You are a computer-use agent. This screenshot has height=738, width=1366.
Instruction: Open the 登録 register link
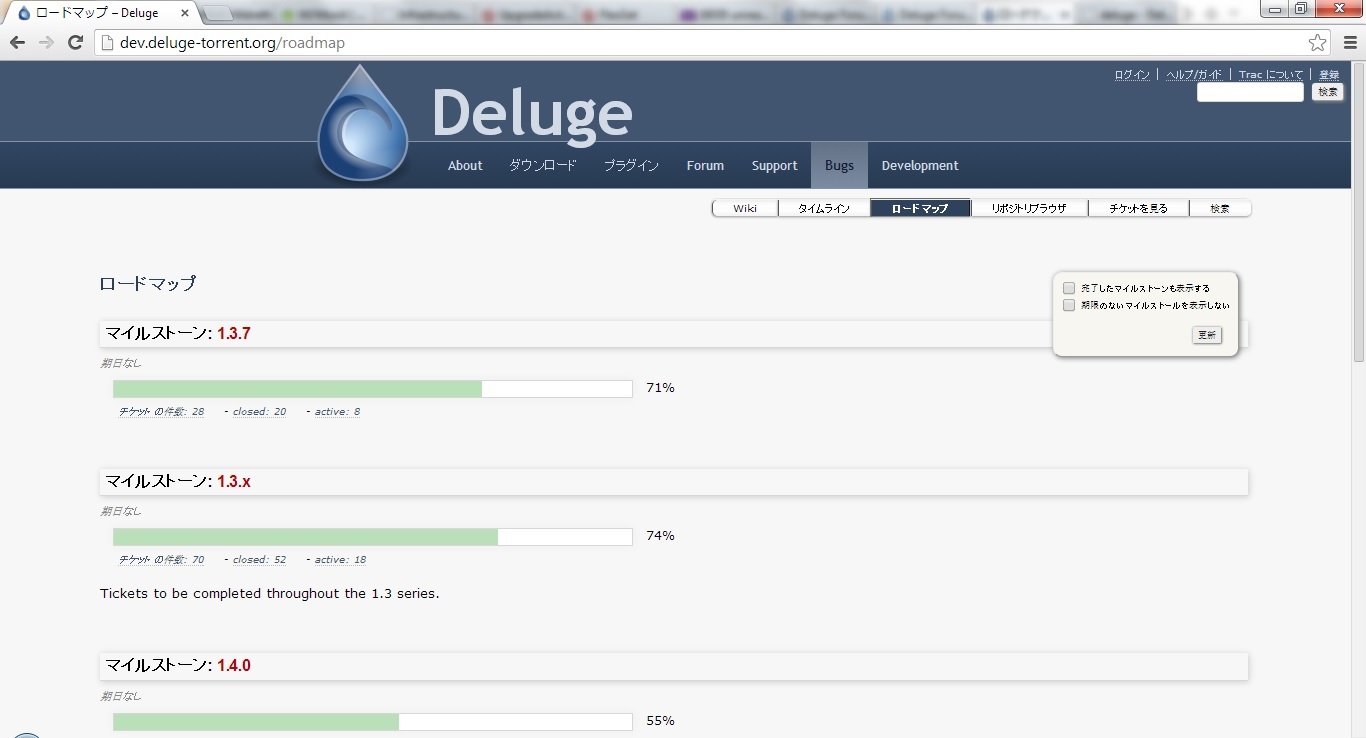pyautogui.click(x=1329, y=75)
